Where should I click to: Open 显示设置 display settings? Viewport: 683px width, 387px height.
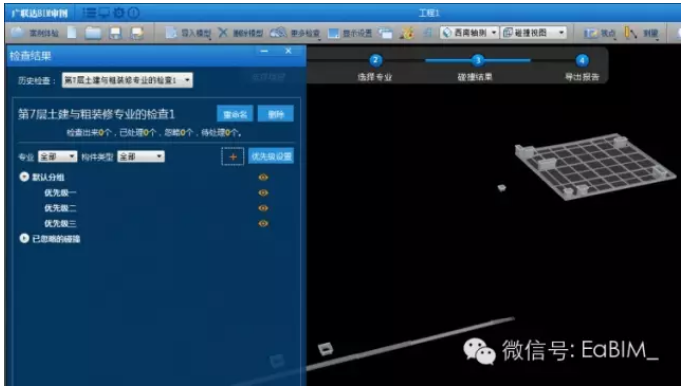pyautogui.click(x=350, y=33)
